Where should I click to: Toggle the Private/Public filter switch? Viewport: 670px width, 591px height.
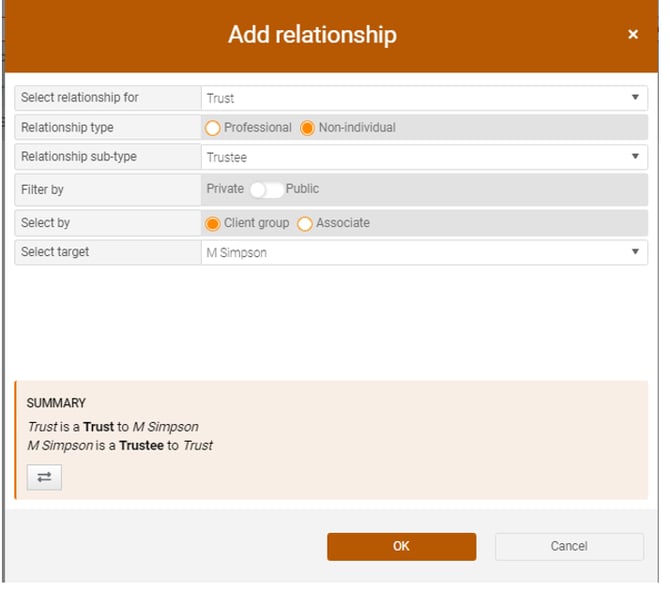(265, 189)
